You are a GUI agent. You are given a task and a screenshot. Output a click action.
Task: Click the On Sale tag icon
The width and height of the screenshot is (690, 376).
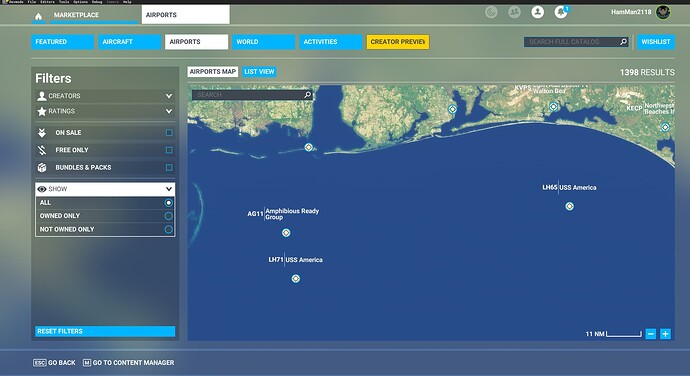[x=42, y=133]
